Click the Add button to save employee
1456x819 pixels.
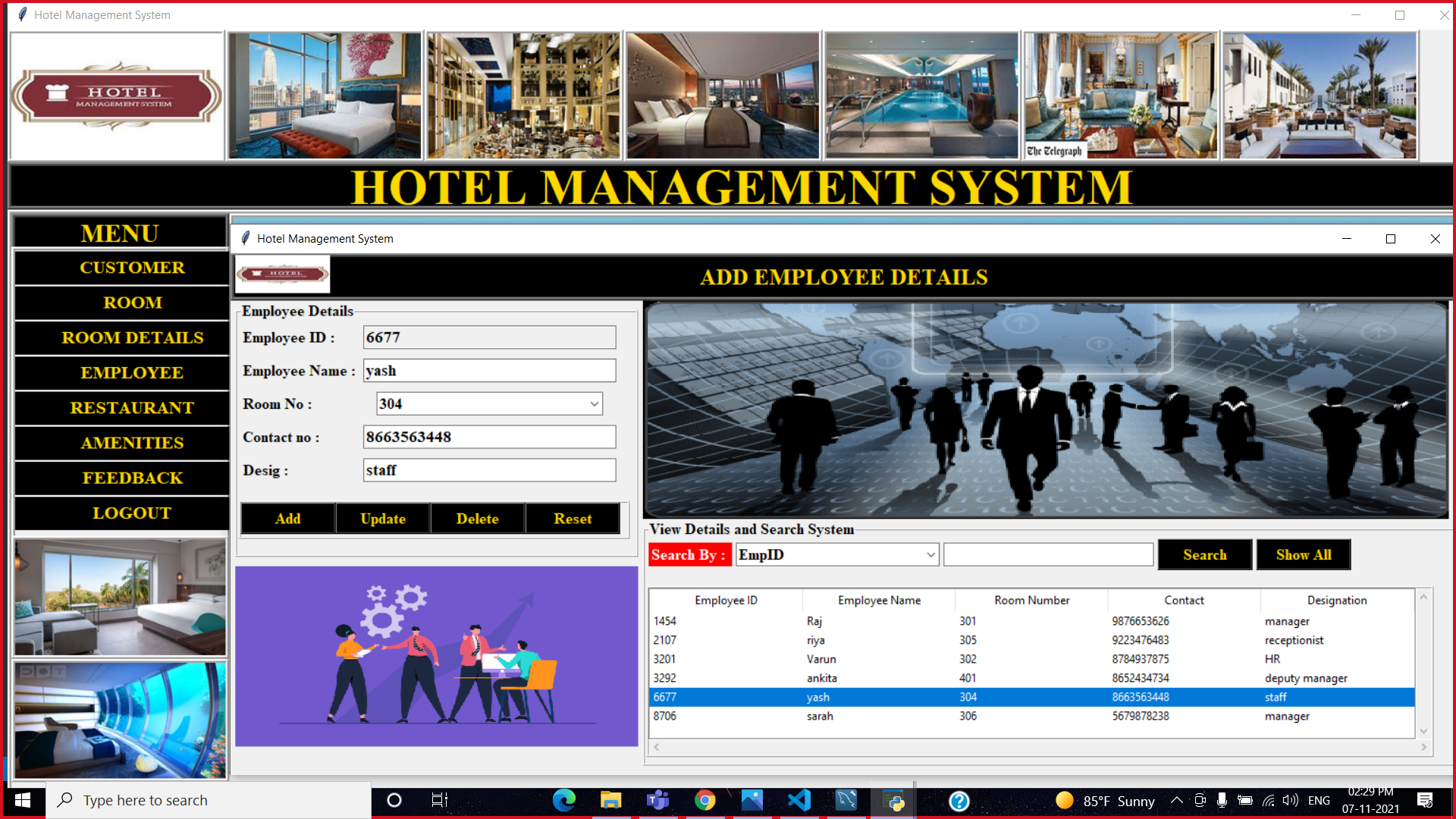click(x=287, y=518)
